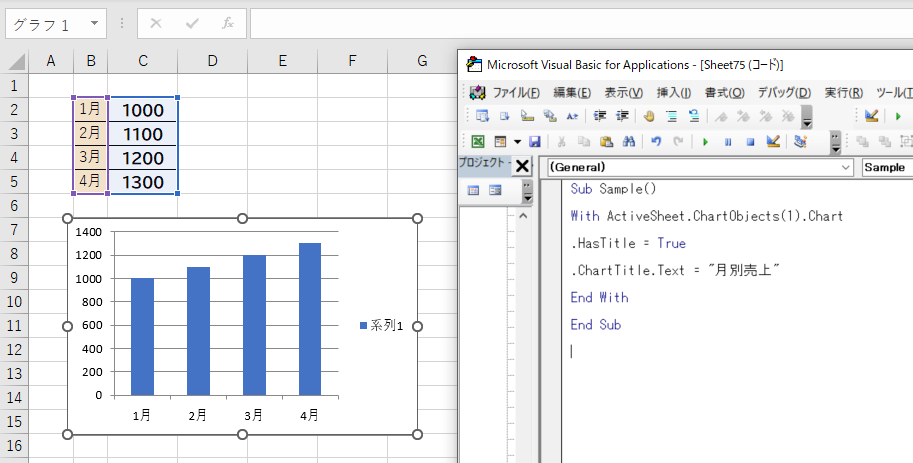Toggle a breakpoint with the hand icon
Viewport: 913px width, 463px height.
[647, 116]
